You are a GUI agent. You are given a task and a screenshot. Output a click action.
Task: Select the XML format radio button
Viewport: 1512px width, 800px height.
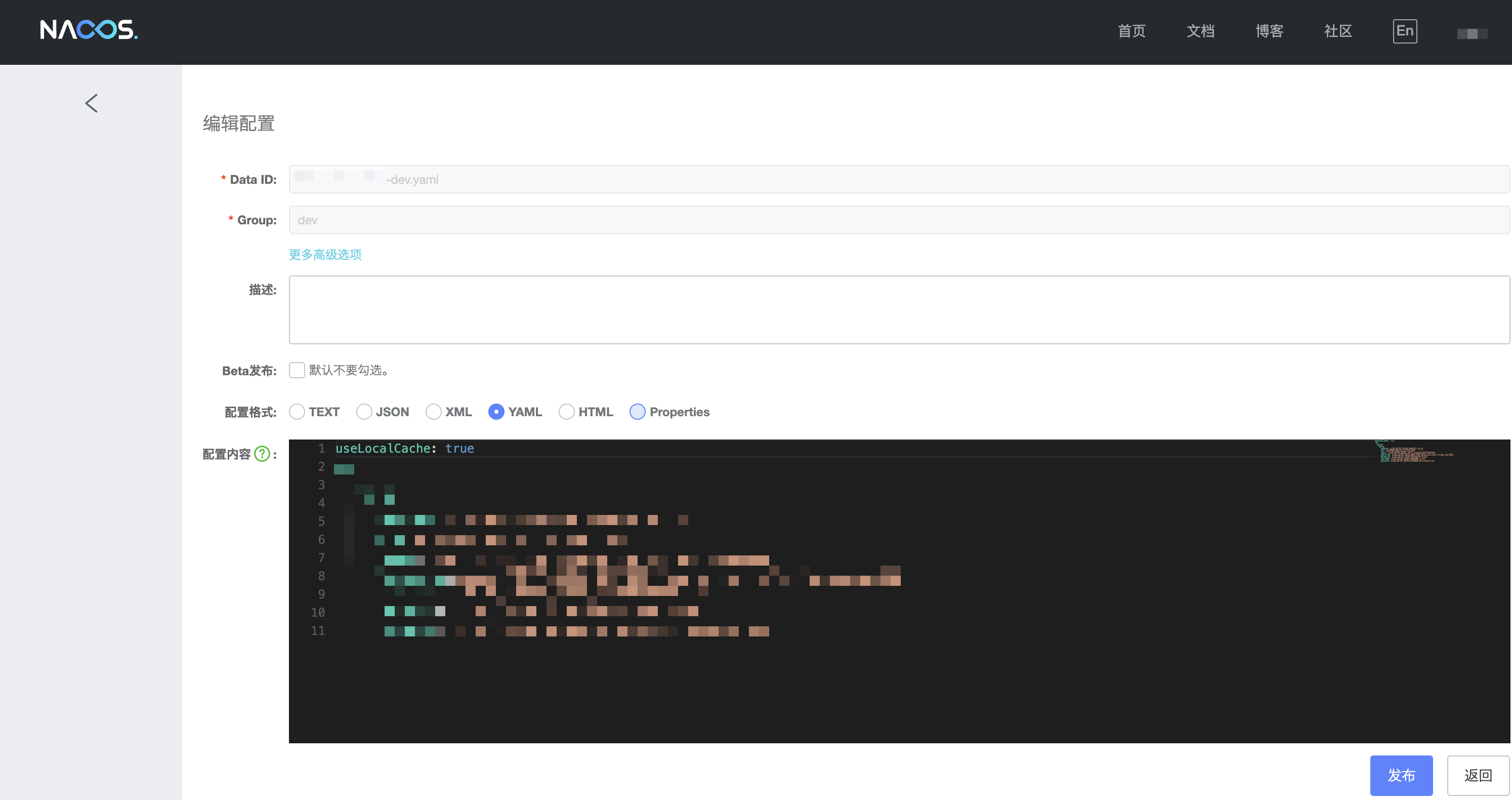tap(433, 412)
